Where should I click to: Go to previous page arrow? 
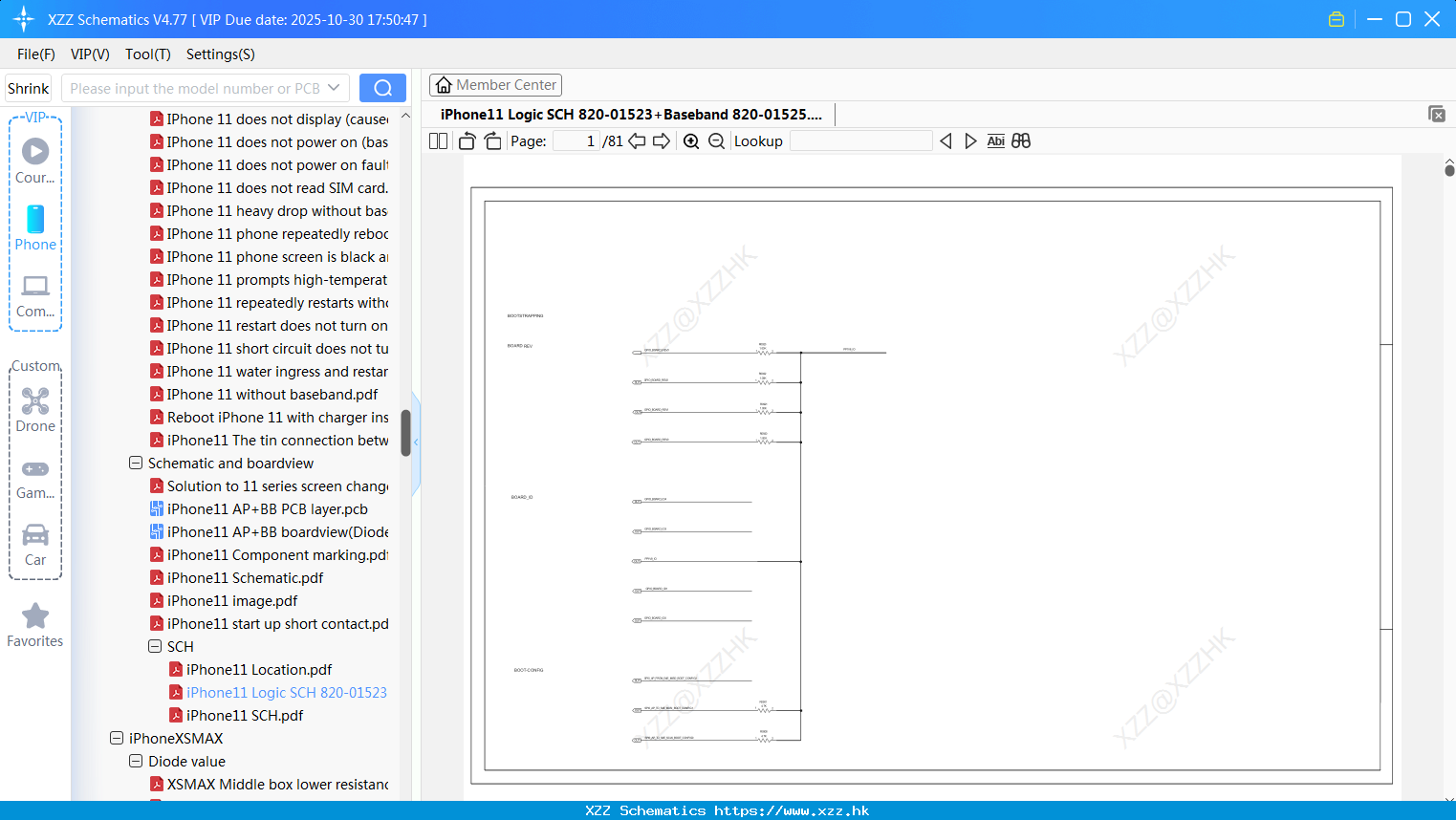coord(637,141)
